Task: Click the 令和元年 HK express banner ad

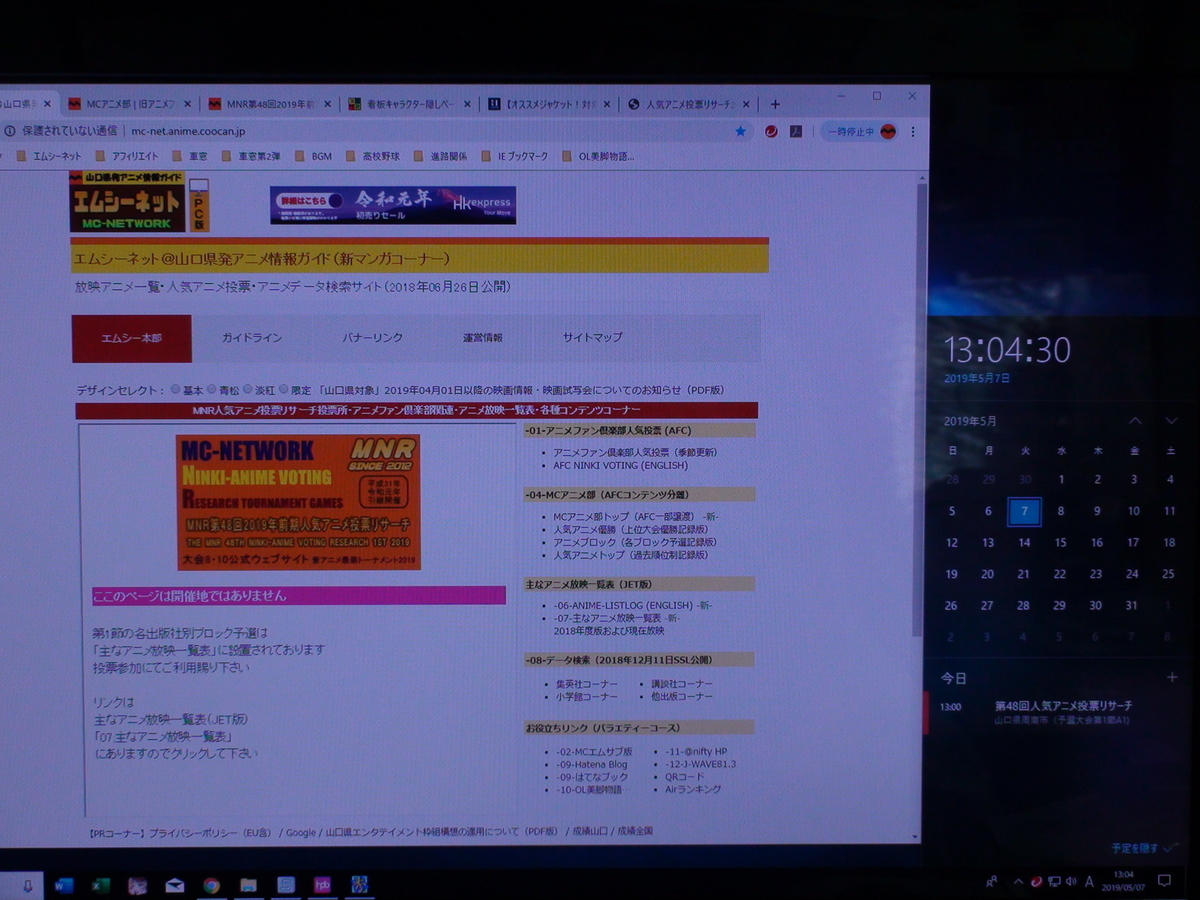Action: point(392,205)
